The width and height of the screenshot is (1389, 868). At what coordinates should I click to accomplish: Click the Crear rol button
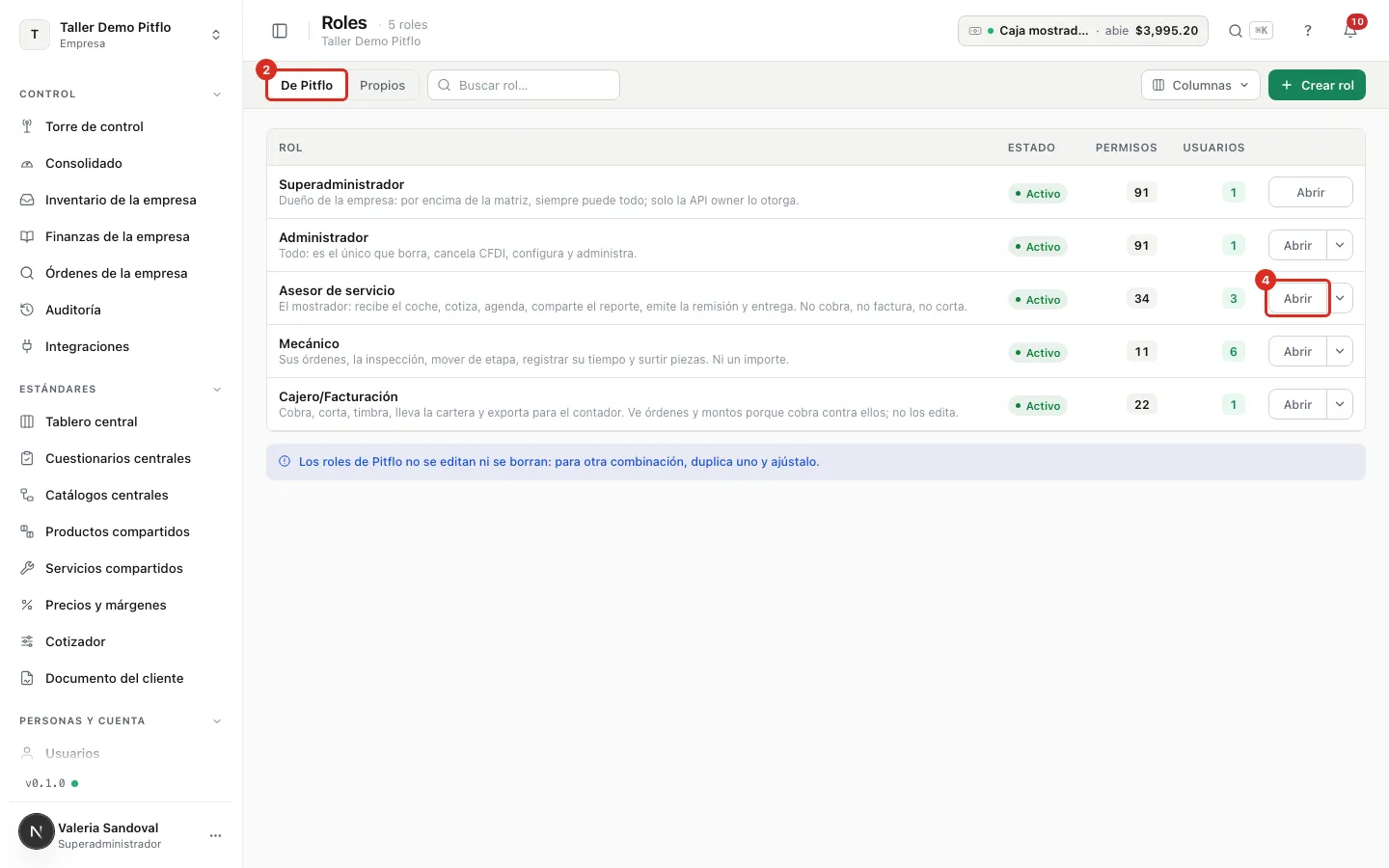[1317, 85]
